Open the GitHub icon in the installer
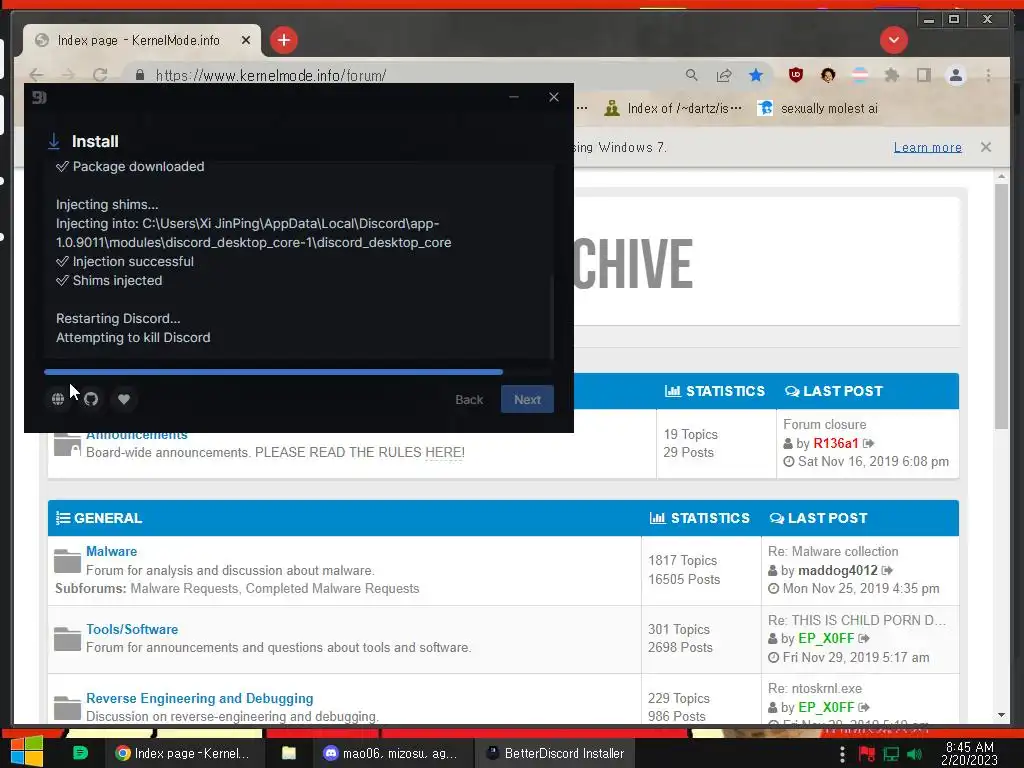The height and width of the screenshot is (768, 1024). 91,399
